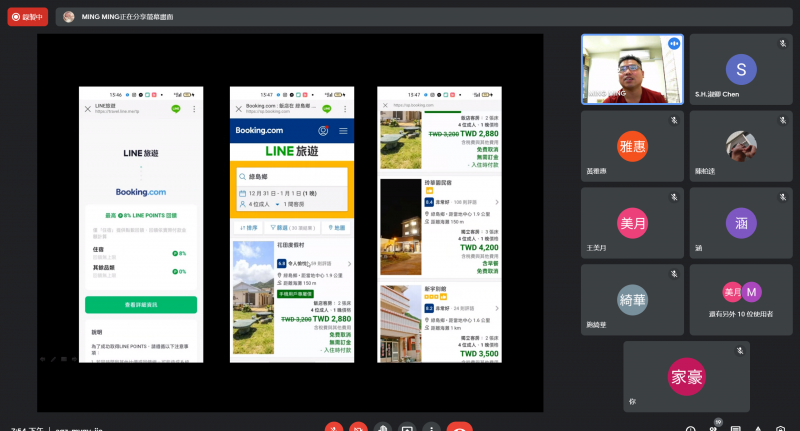
Task: Select the 排序 sort tab
Action: 249,228
